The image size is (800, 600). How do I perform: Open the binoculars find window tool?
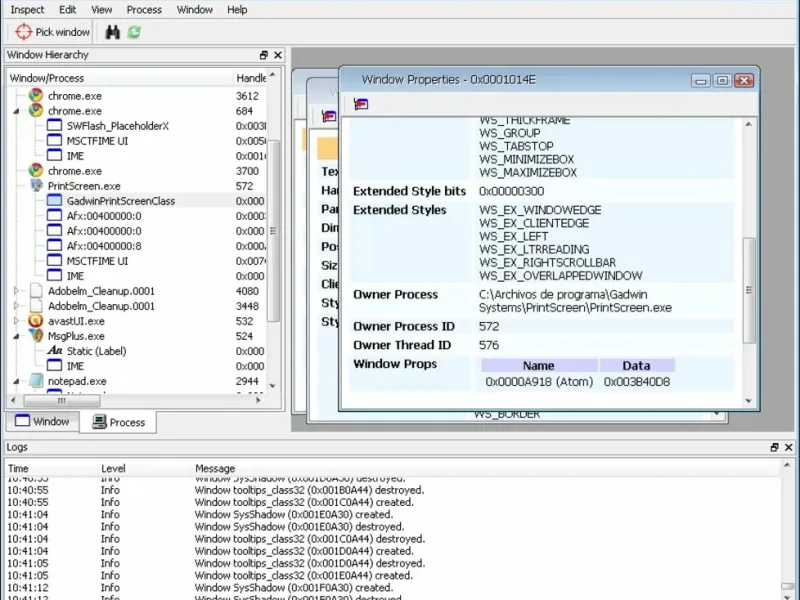click(112, 32)
